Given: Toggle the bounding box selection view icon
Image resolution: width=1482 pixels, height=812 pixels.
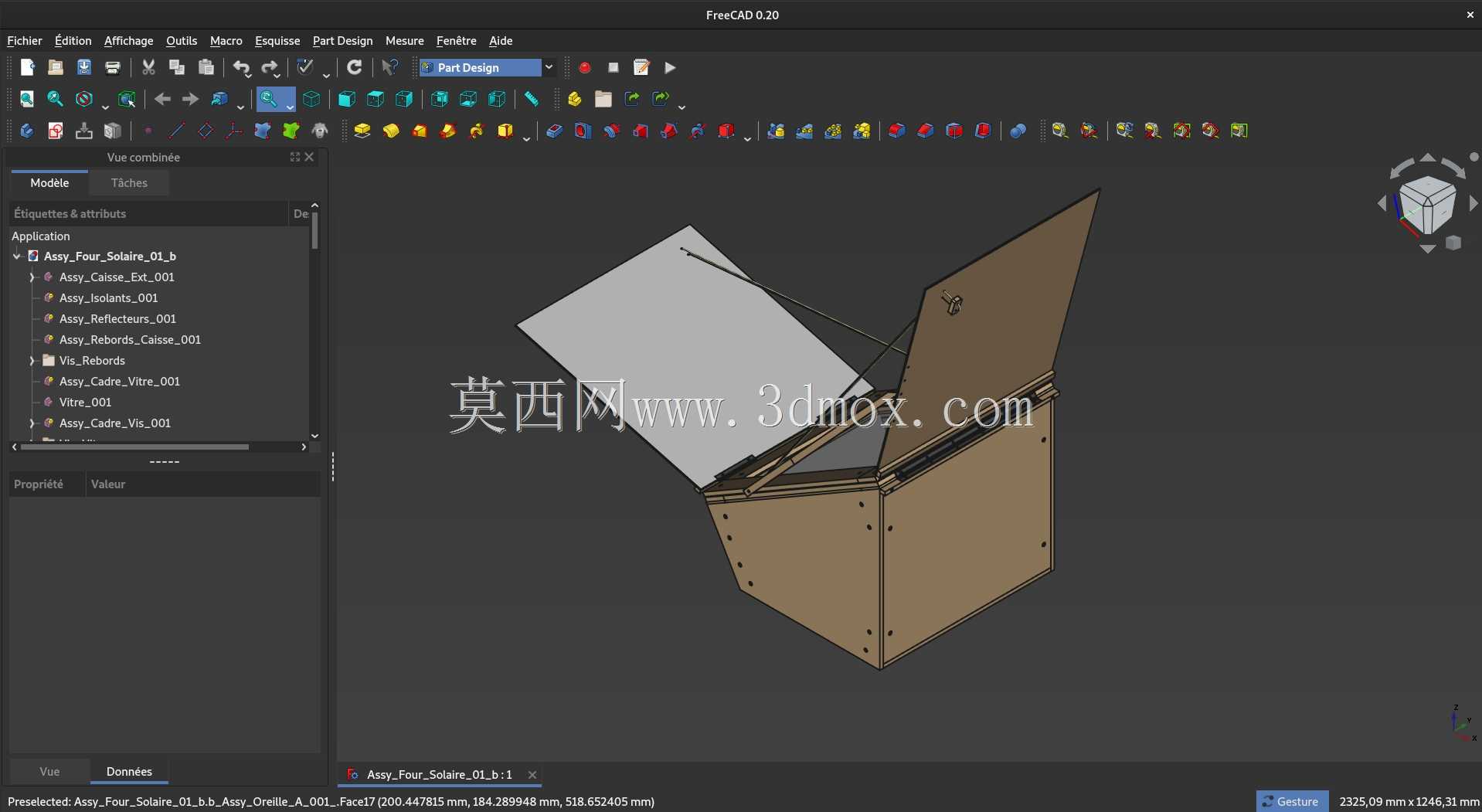Looking at the screenshot, I should tap(127, 99).
